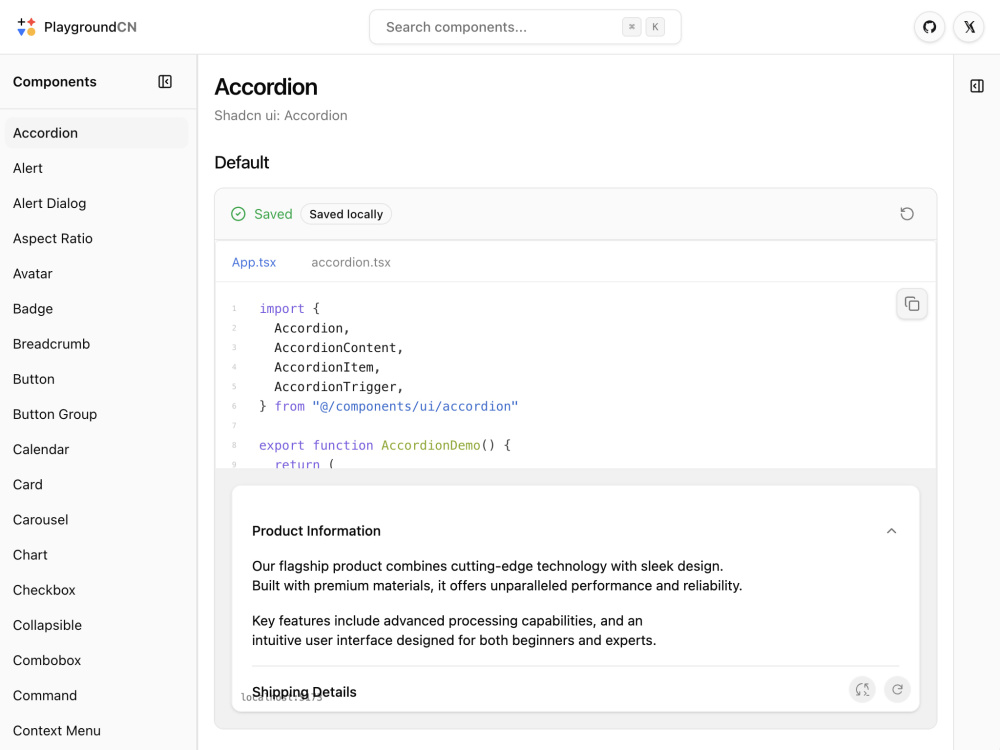This screenshot has height=750, width=1000.
Task: Click the AccordionDemo function name in code
Action: [430, 445]
